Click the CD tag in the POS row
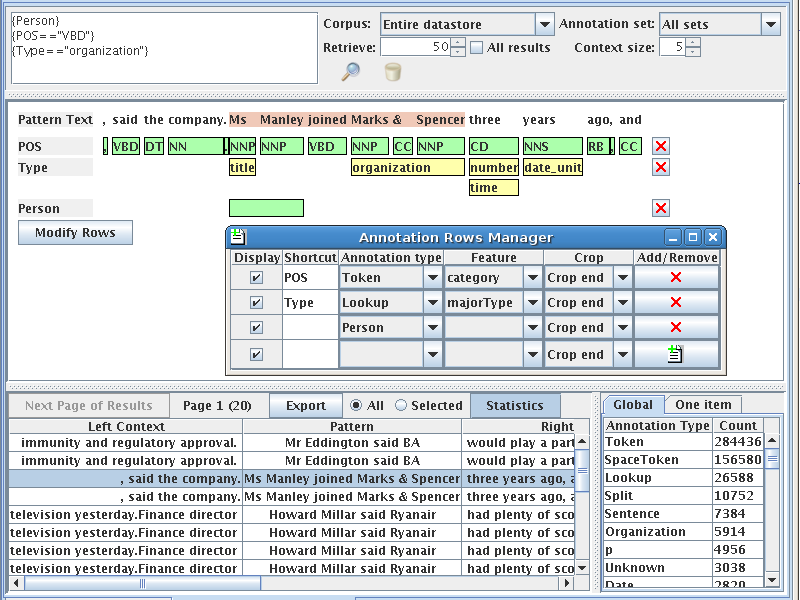The image size is (800, 600). 494,146
